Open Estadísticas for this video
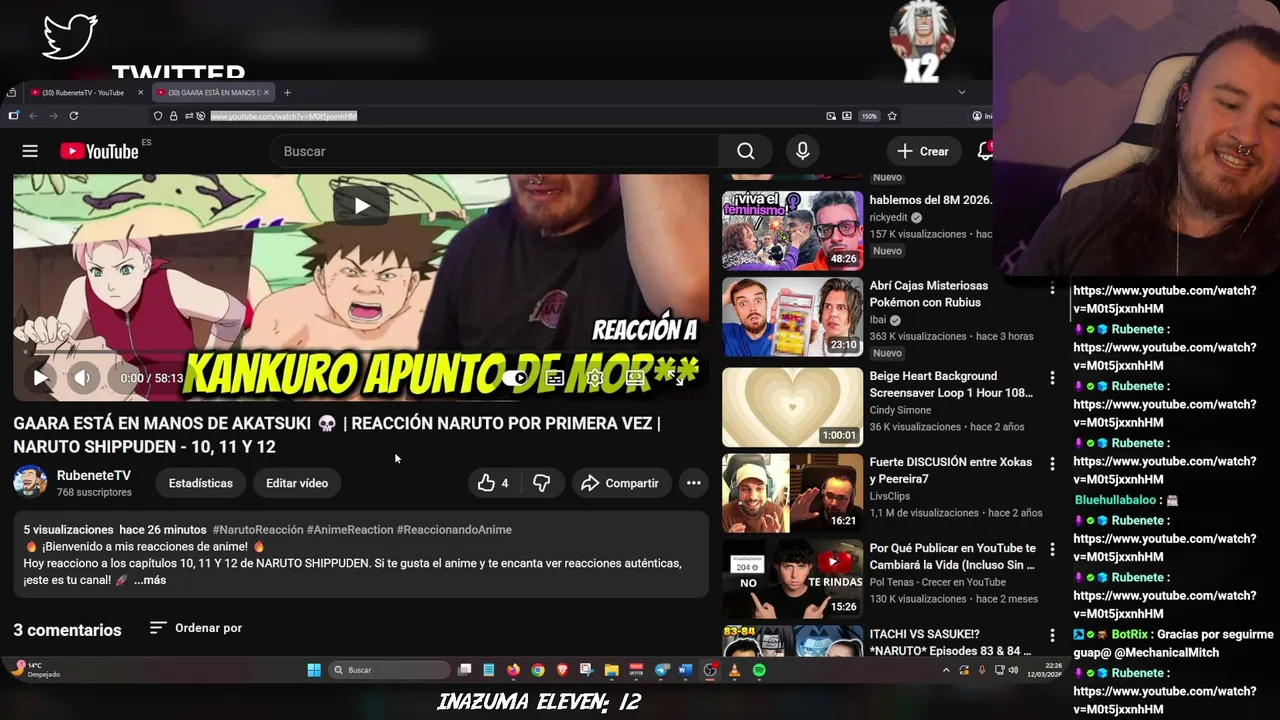 200,483
